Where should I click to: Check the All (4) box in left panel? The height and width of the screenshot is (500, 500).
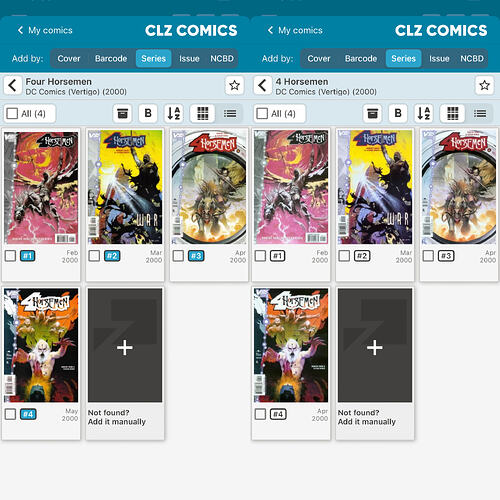[x=12, y=114]
